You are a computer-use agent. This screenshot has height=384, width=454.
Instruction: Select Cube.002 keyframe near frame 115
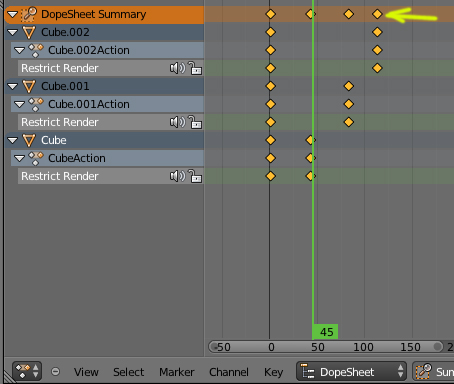click(x=377, y=32)
